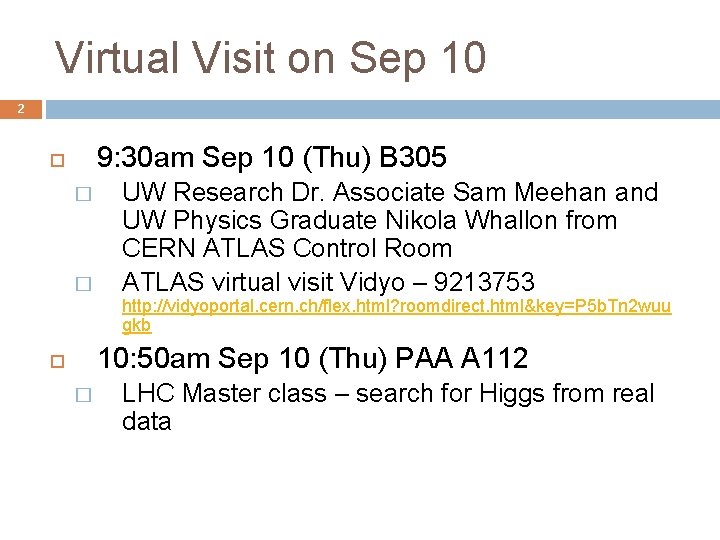Click the vidyoportal.cern.ch hyperlink

coord(395,307)
